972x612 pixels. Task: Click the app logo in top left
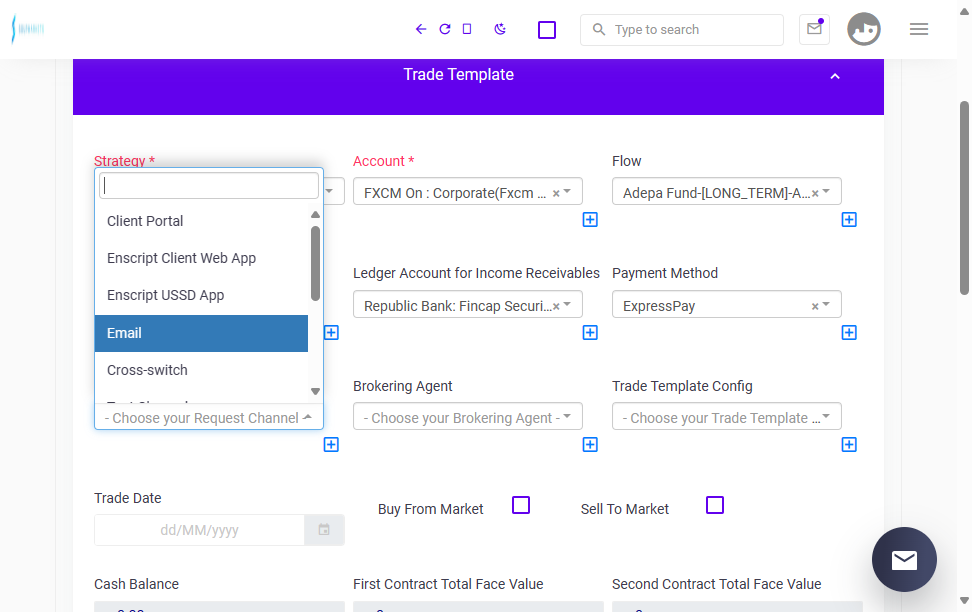click(x=28, y=29)
